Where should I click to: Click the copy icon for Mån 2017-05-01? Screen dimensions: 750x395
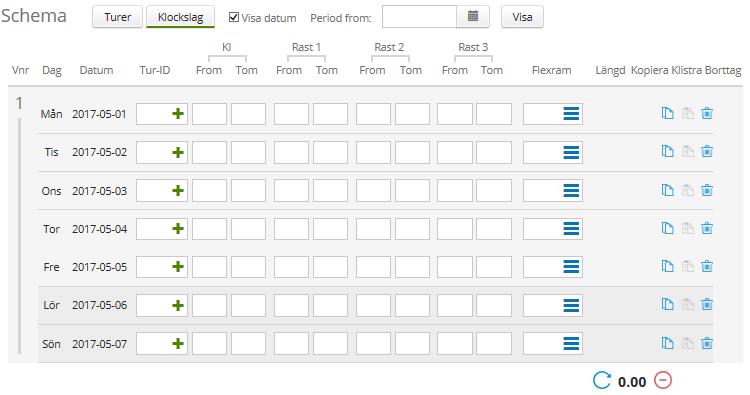667,113
